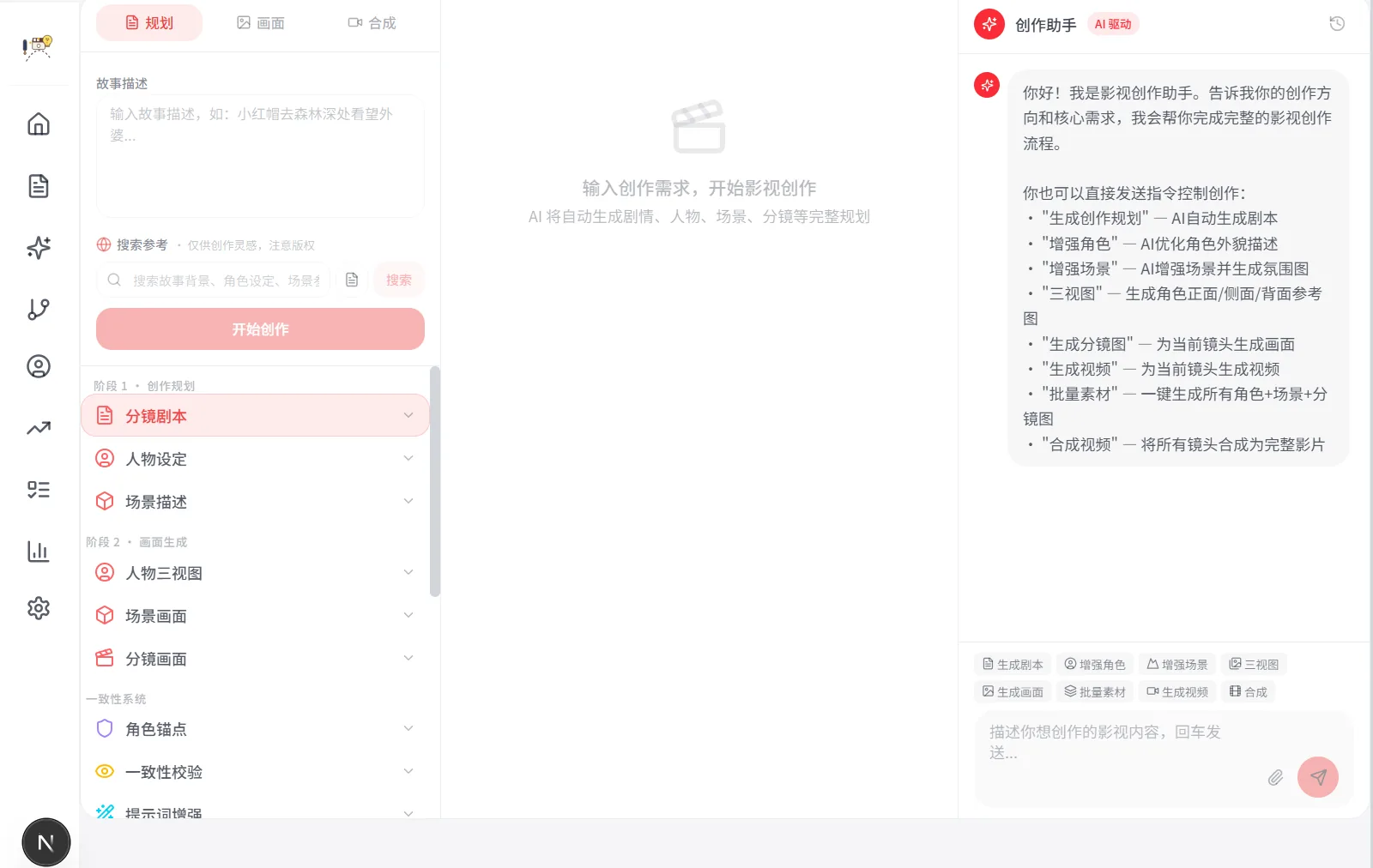Screen dimensions: 1373x868
Task: Expand the 分镜剧本 section chevron
Action: (408, 415)
